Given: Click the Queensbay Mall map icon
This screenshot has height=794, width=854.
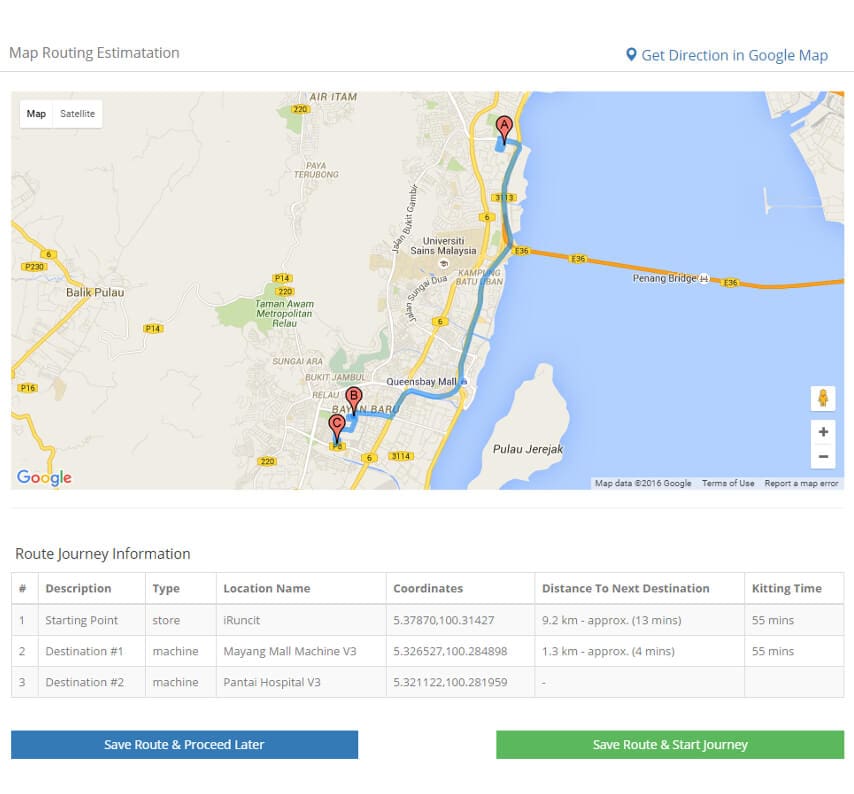Looking at the screenshot, I should click(464, 382).
